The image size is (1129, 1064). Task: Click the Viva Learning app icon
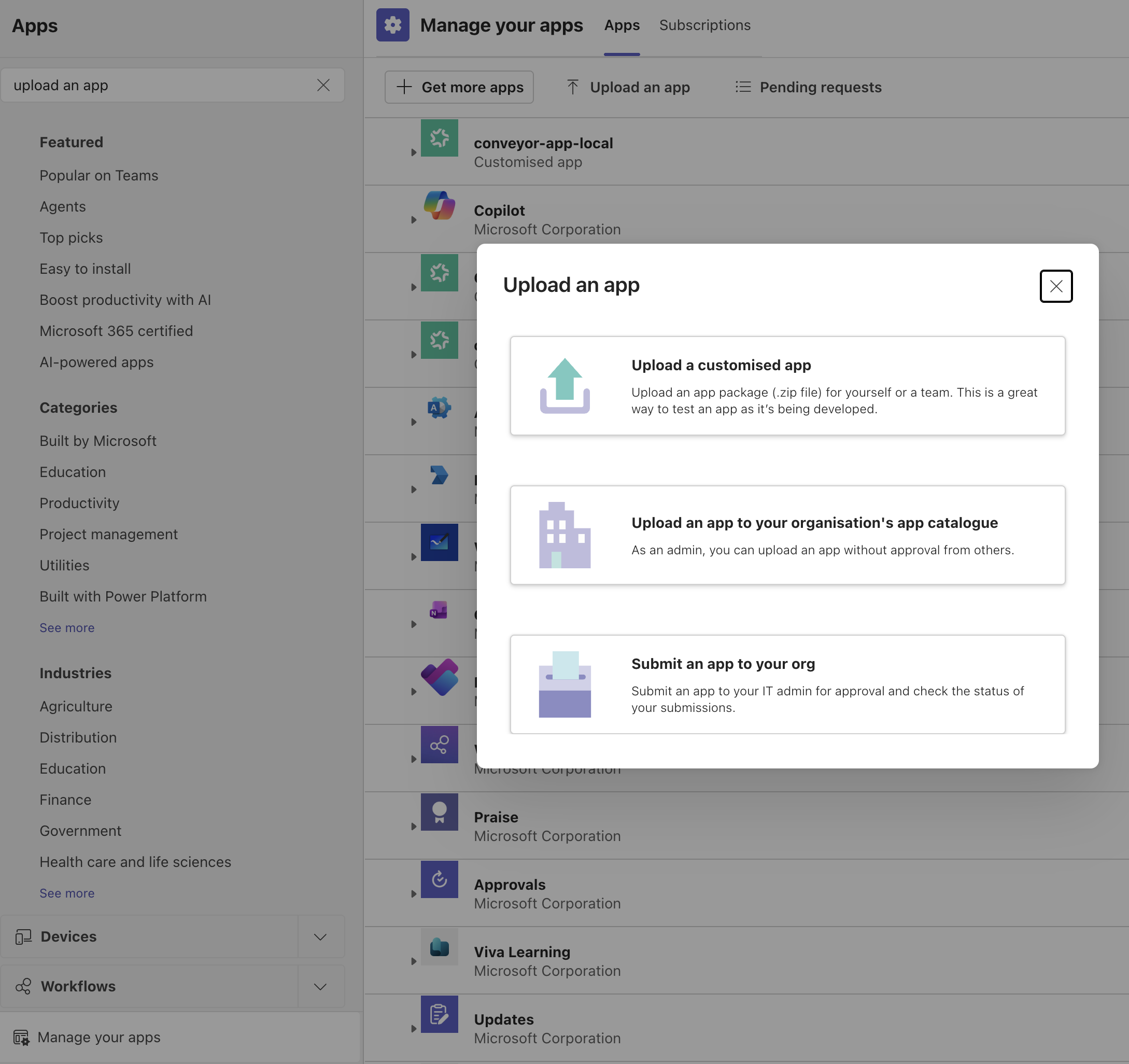coord(439,947)
